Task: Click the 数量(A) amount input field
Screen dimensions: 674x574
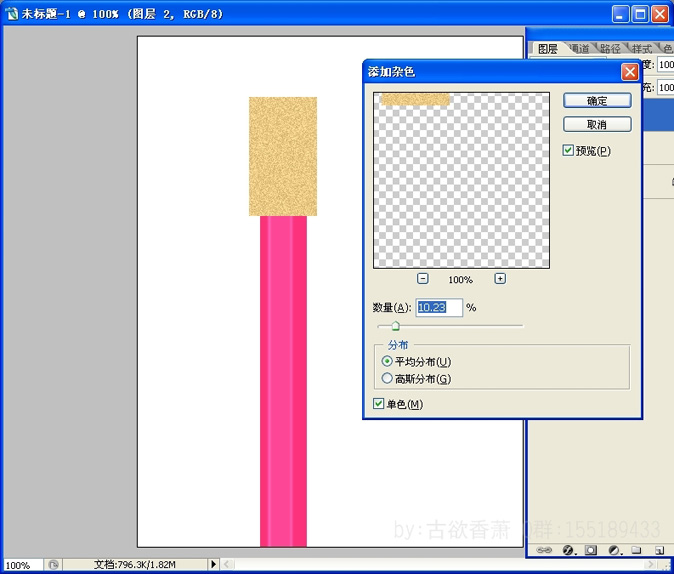Action: pyautogui.click(x=439, y=307)
